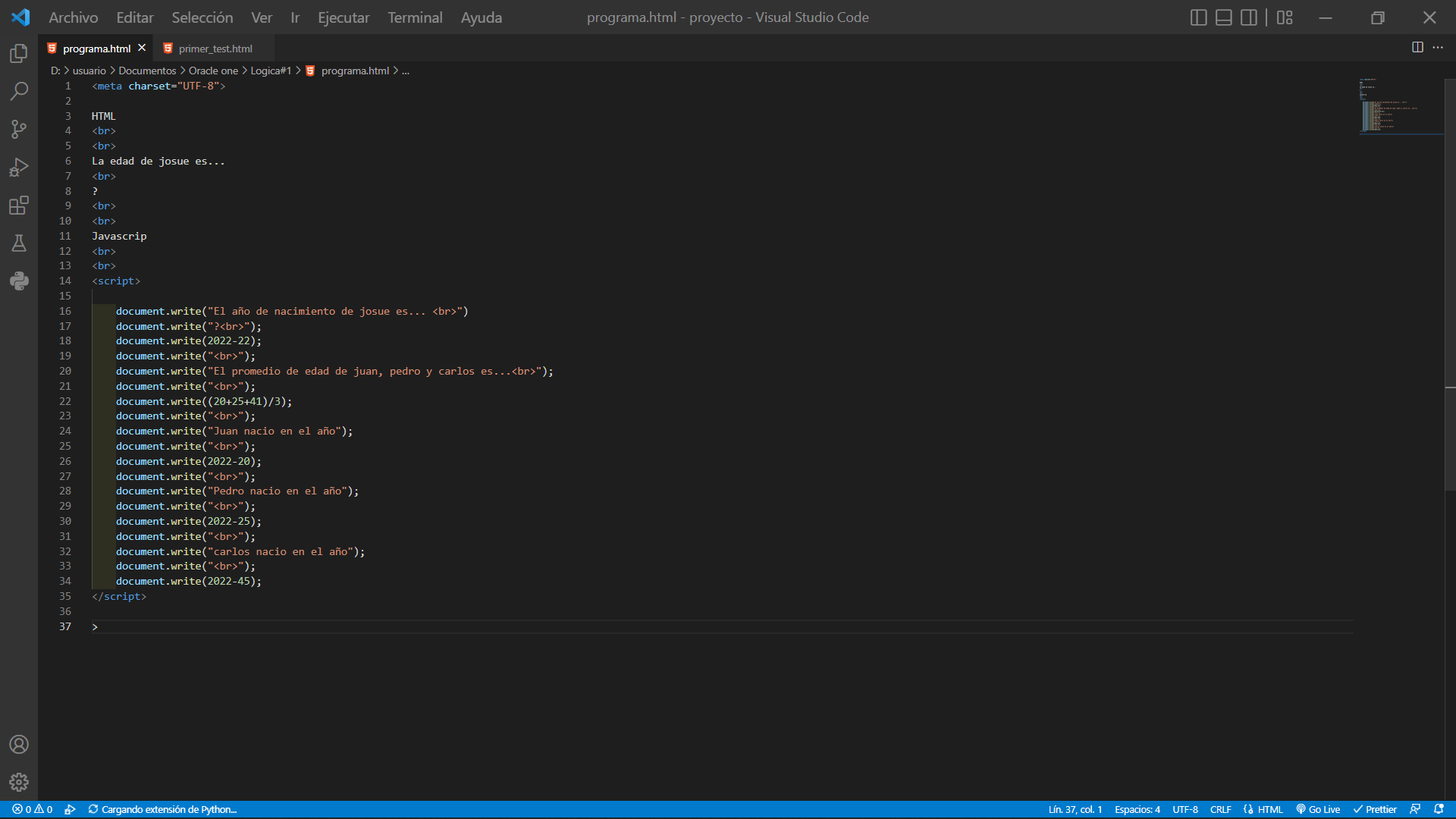The height and width of the screenshot is (819, 1456).
Task: Click the closing </script> tag line
Action: 119,596
